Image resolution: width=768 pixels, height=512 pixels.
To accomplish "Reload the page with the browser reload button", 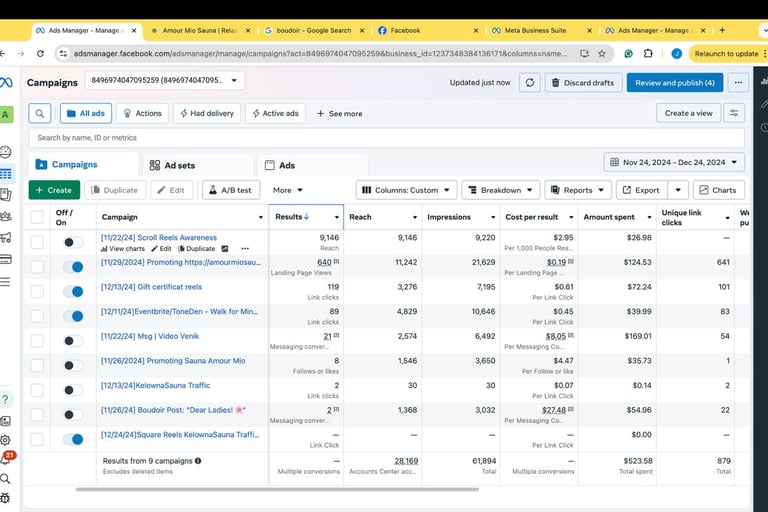I will (x=40, y=53).
